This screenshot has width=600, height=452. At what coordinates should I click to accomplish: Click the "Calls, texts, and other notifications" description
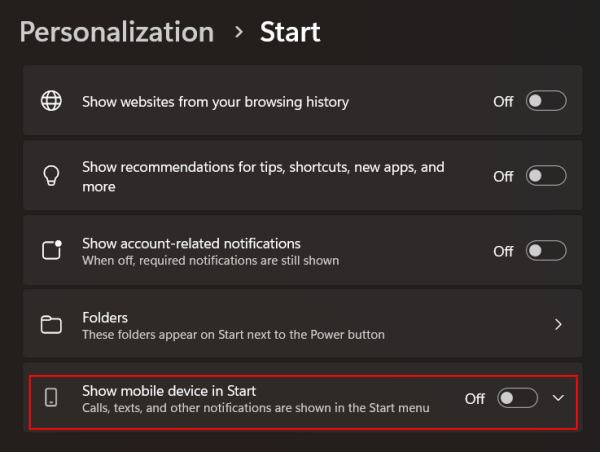pos(255,407)
